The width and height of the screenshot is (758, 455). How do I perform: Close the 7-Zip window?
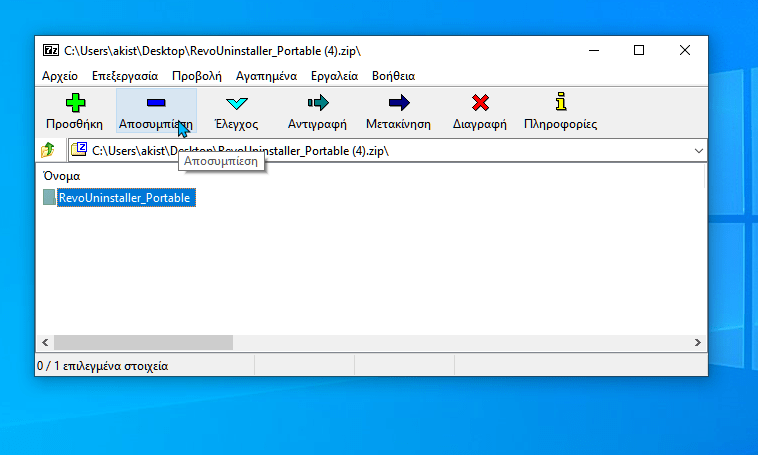(685, 50)
